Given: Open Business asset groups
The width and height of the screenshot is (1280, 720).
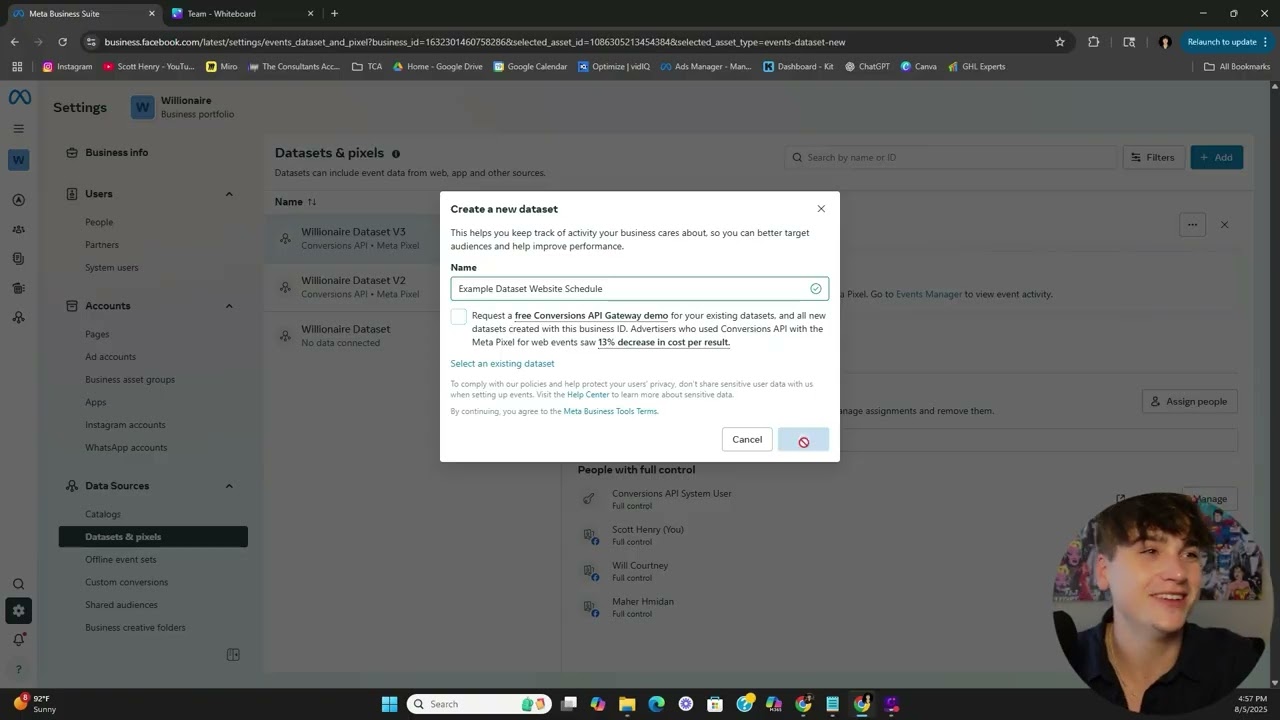Looking at the screenshot, I should (x=130, y=379).
